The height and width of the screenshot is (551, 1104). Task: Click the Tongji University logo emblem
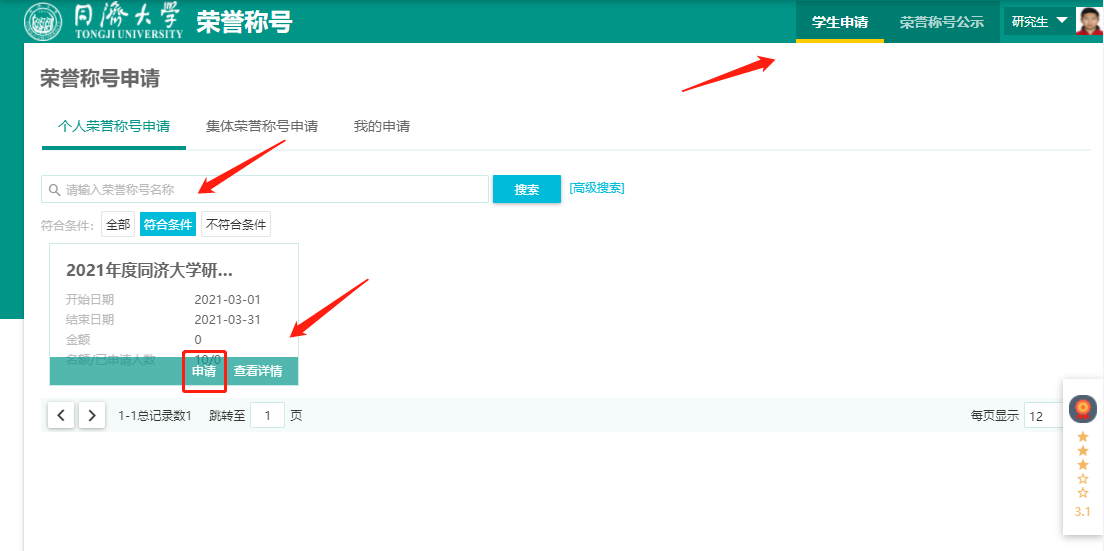[x=42, y=21]
